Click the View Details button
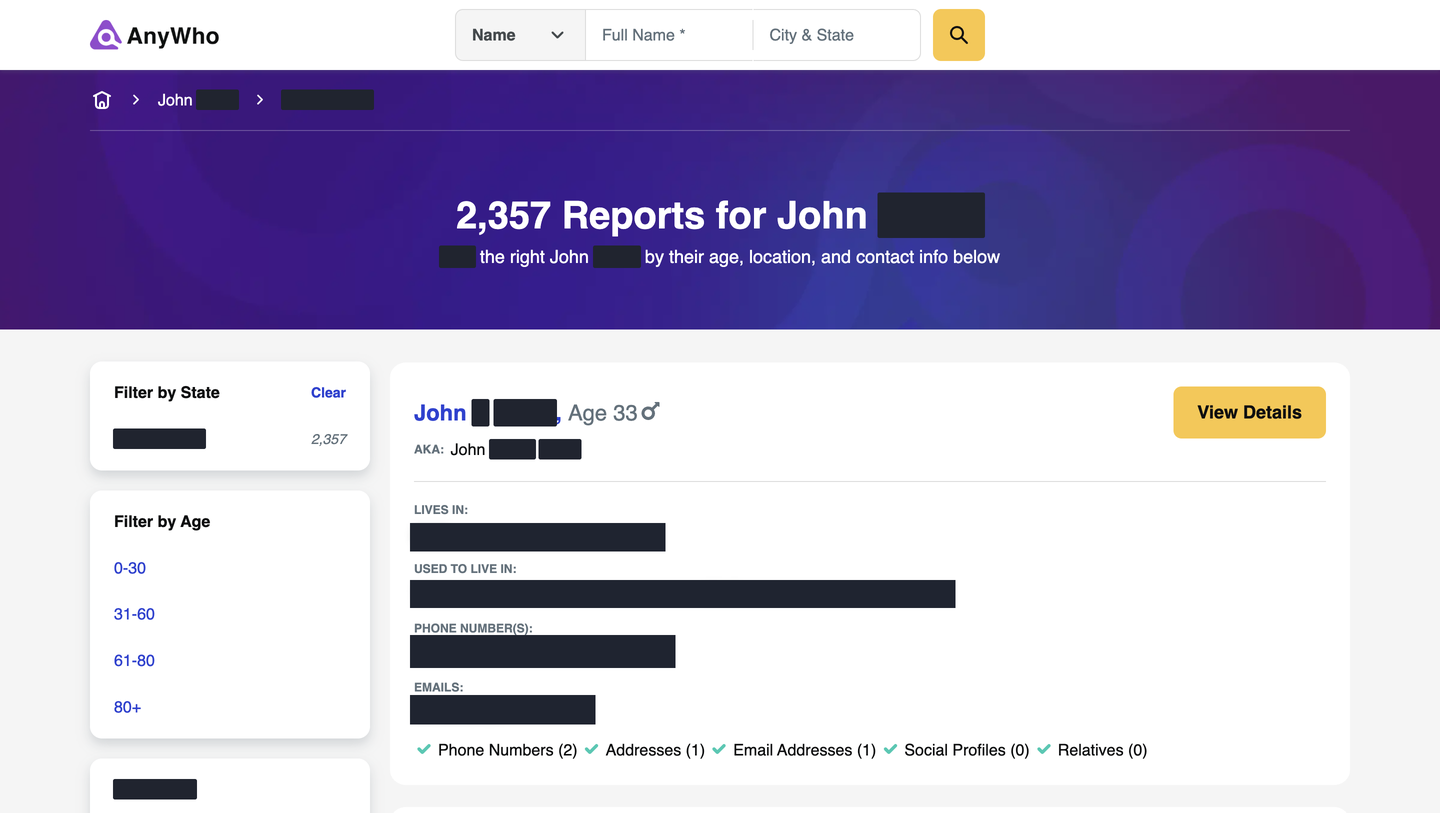Screen dimensions: 1440x813 click(x=1249, y=412)
